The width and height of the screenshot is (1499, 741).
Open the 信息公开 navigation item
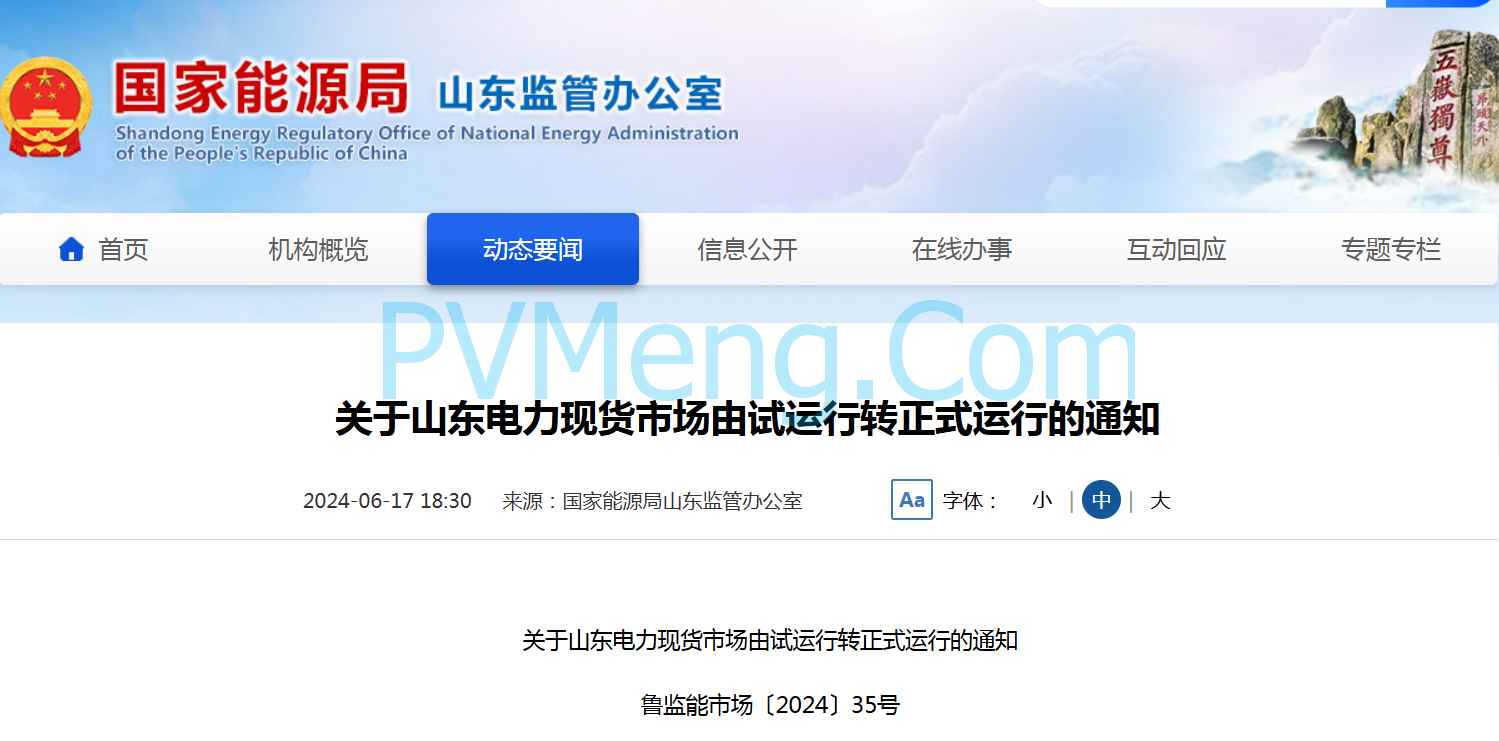coord(747,249)
